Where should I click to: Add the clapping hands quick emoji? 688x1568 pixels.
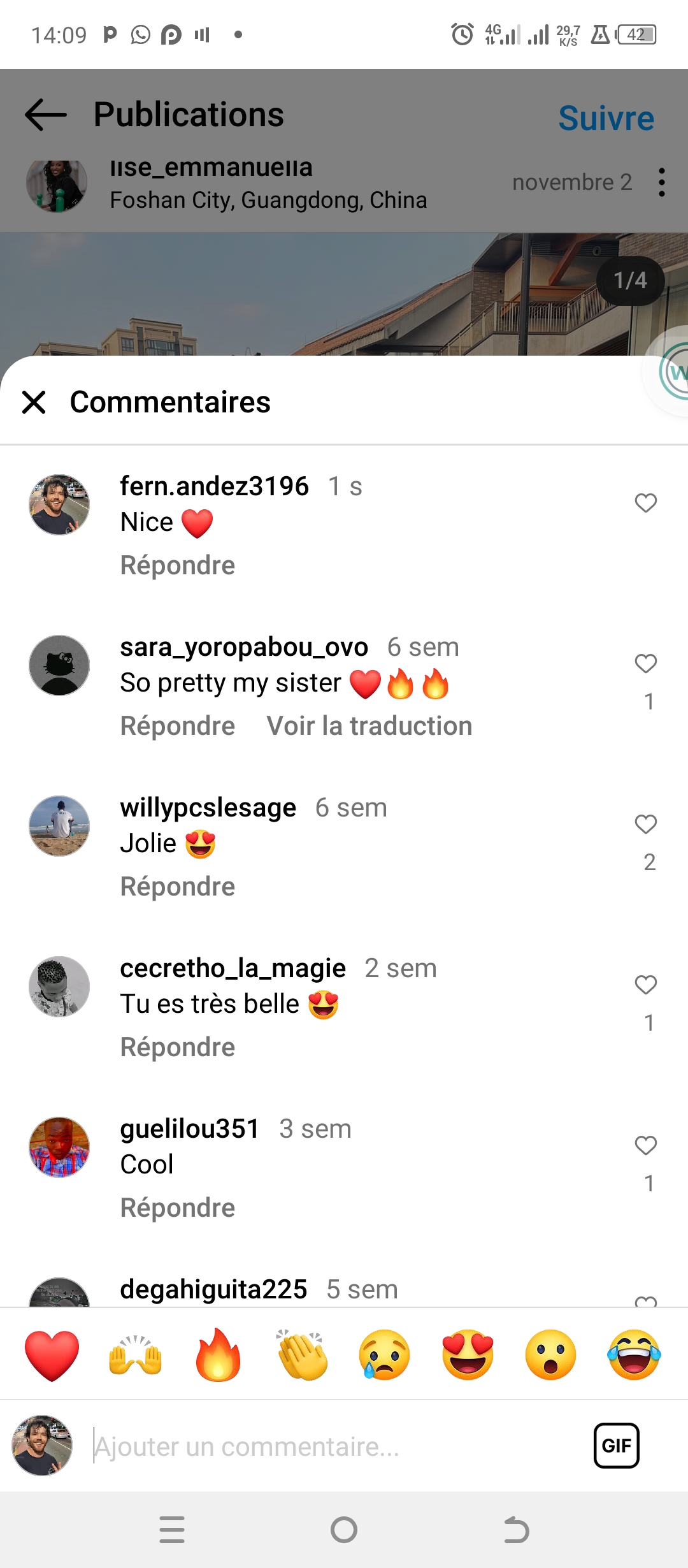[302, 1355]
